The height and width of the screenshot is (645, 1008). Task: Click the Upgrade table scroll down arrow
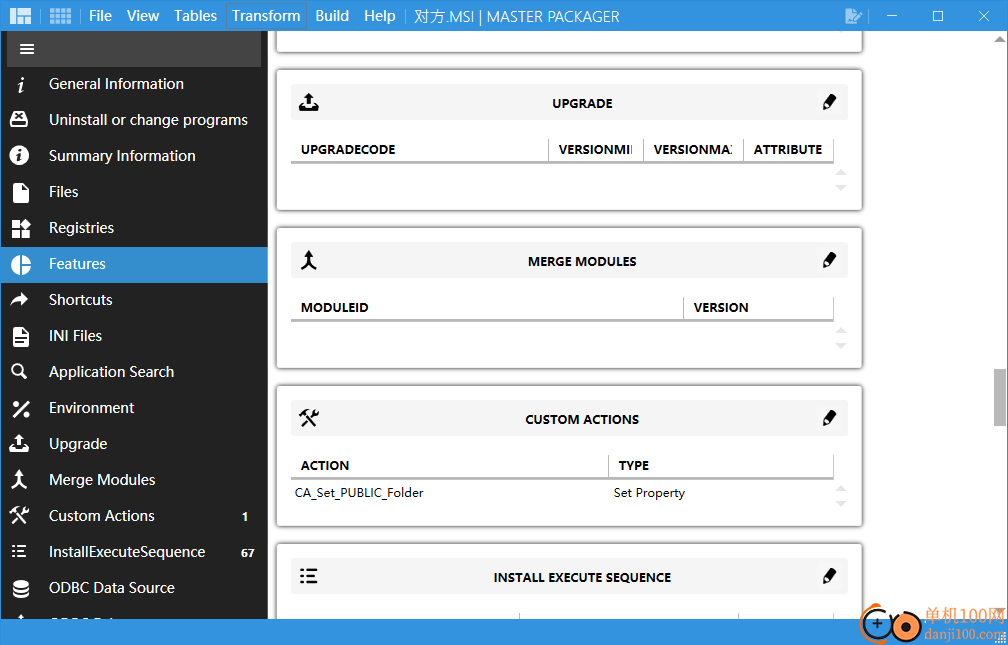pyautogui.click(x=841, y=188)
